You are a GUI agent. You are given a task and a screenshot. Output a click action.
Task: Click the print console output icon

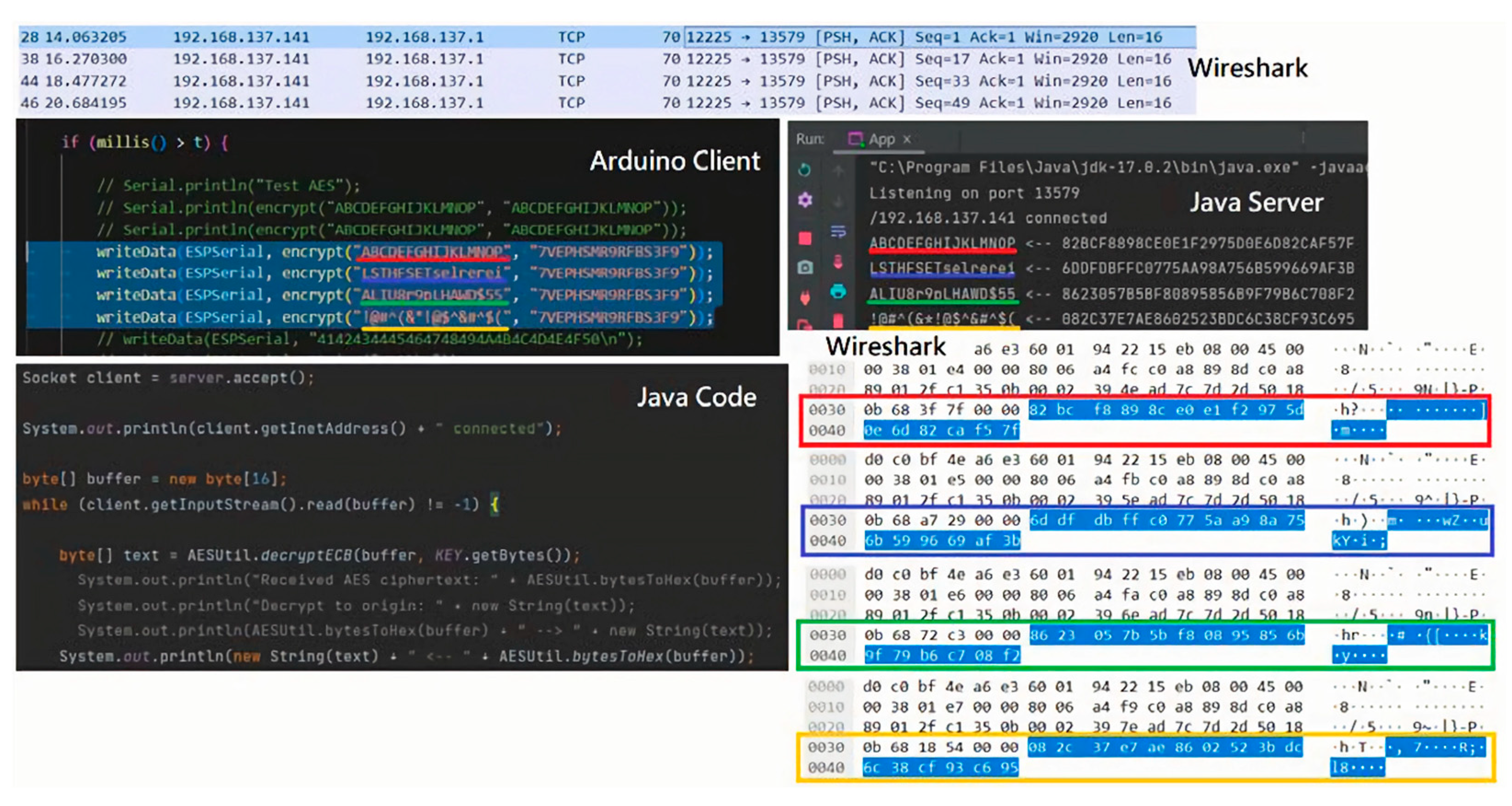point(838,291)
